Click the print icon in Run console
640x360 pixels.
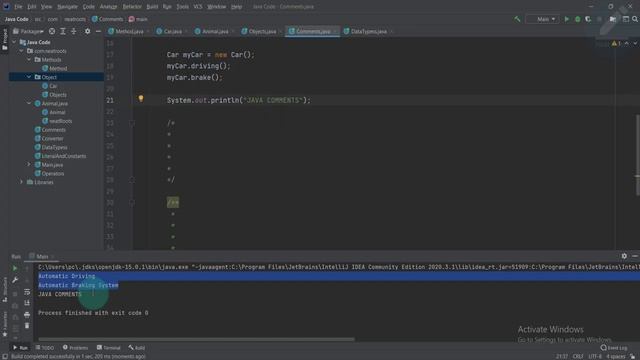click(27, 314)
